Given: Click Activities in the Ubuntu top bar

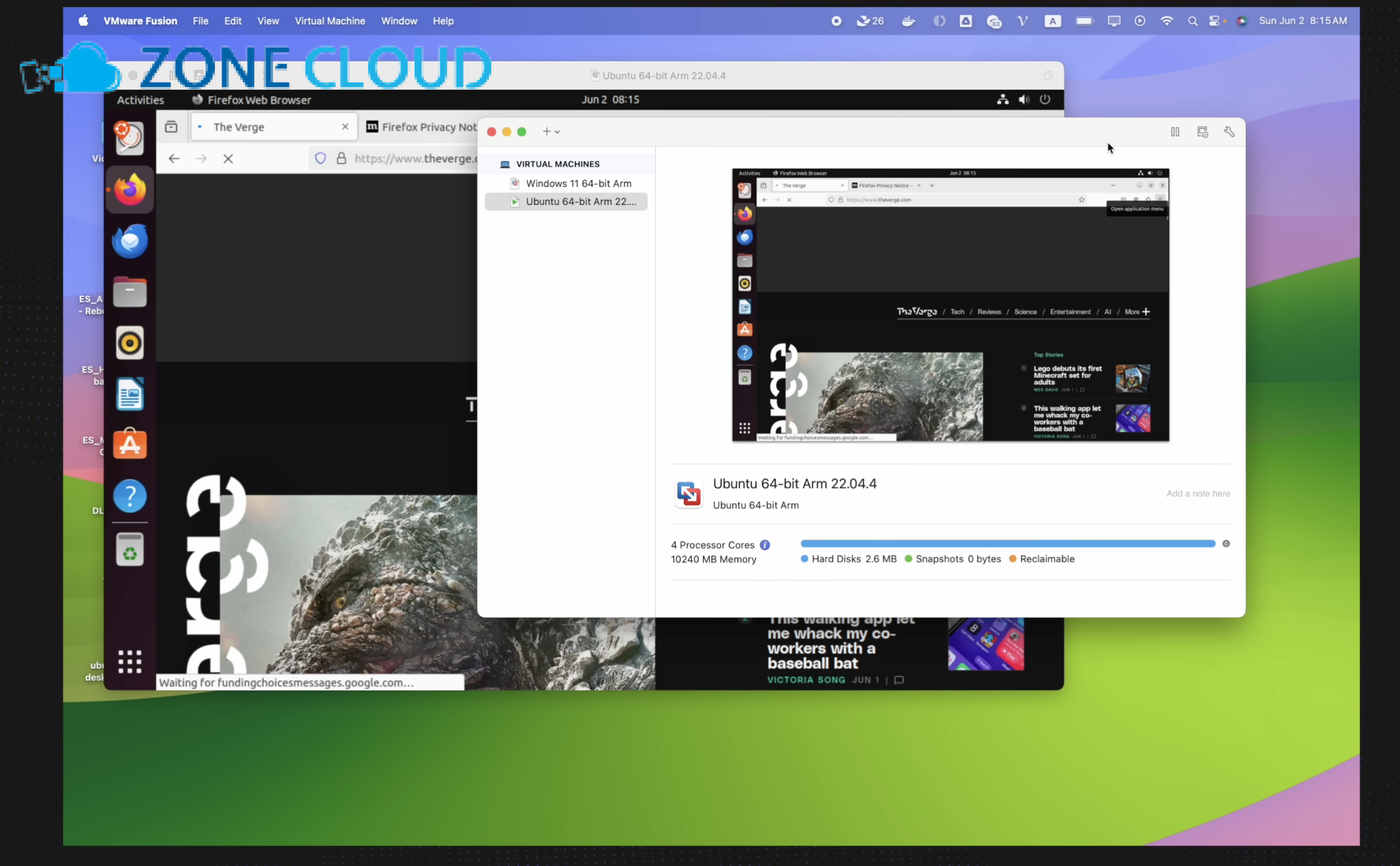Looking at the screenshot, I should pyautogui.click(x=141, y=100).
